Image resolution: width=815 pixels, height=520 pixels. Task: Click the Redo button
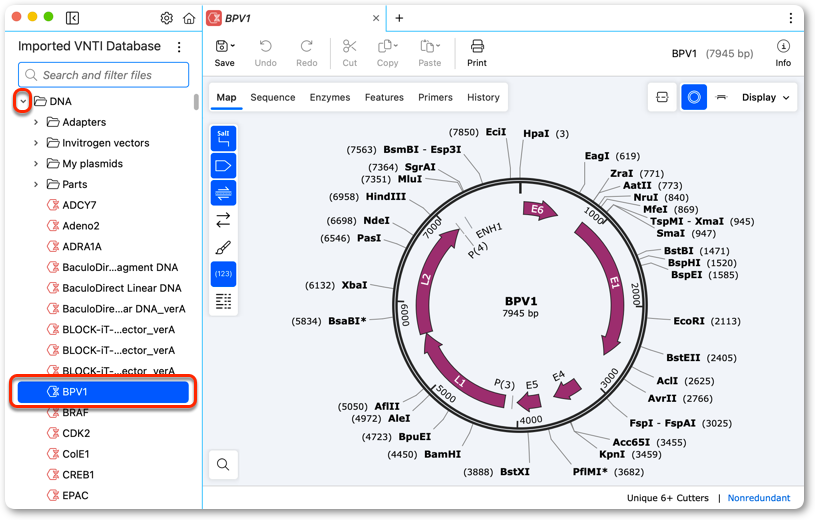pyautogui.click(x=307, y=54)
